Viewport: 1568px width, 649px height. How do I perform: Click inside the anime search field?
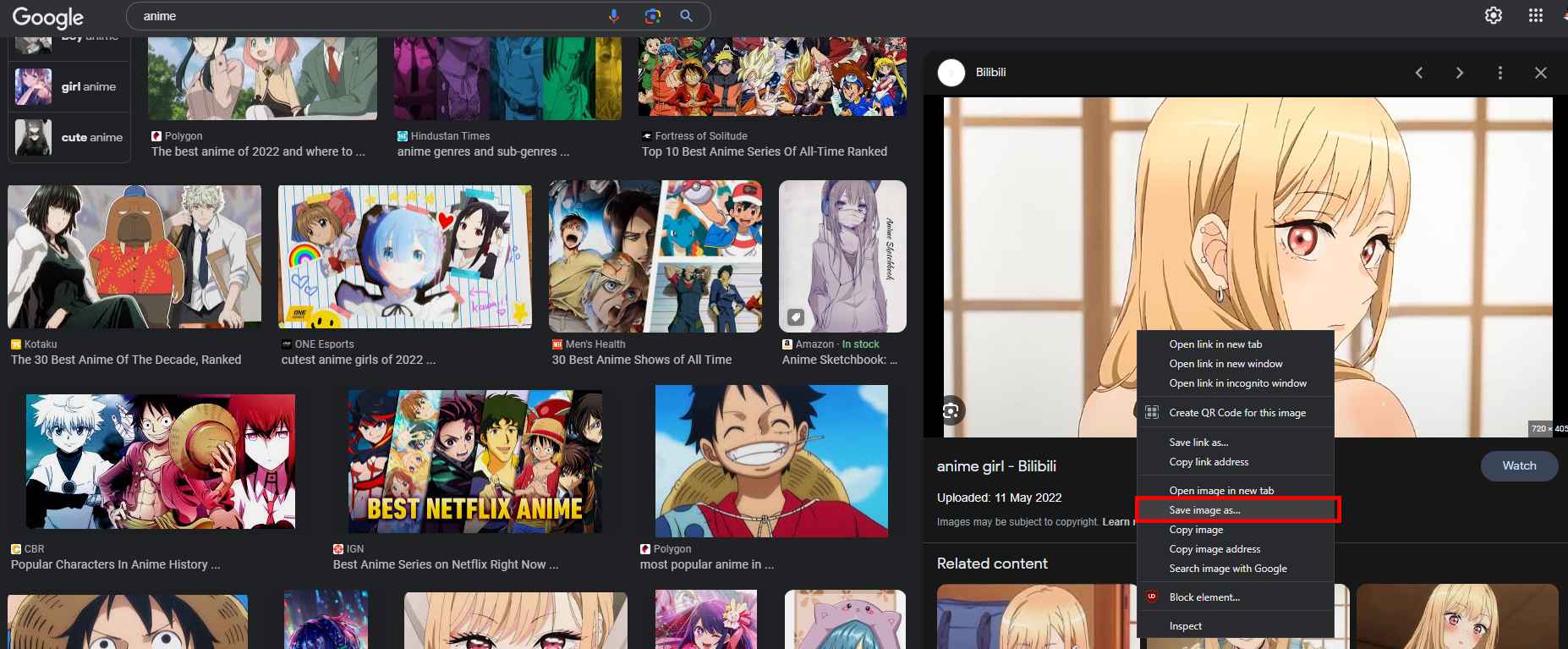[364, 16]
